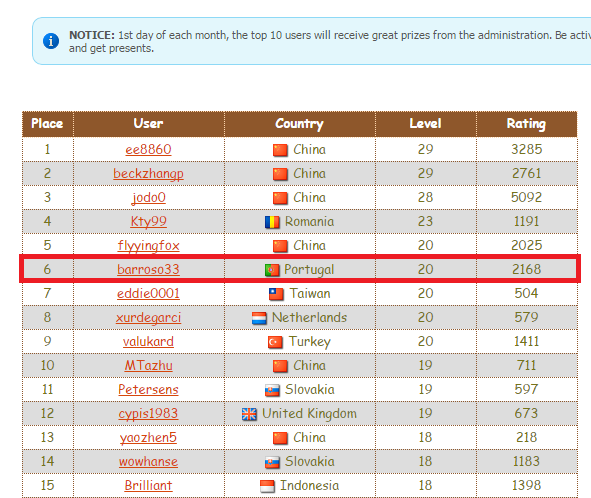
Task: Open the eddie0001 user link
Action: coord(149,294)
